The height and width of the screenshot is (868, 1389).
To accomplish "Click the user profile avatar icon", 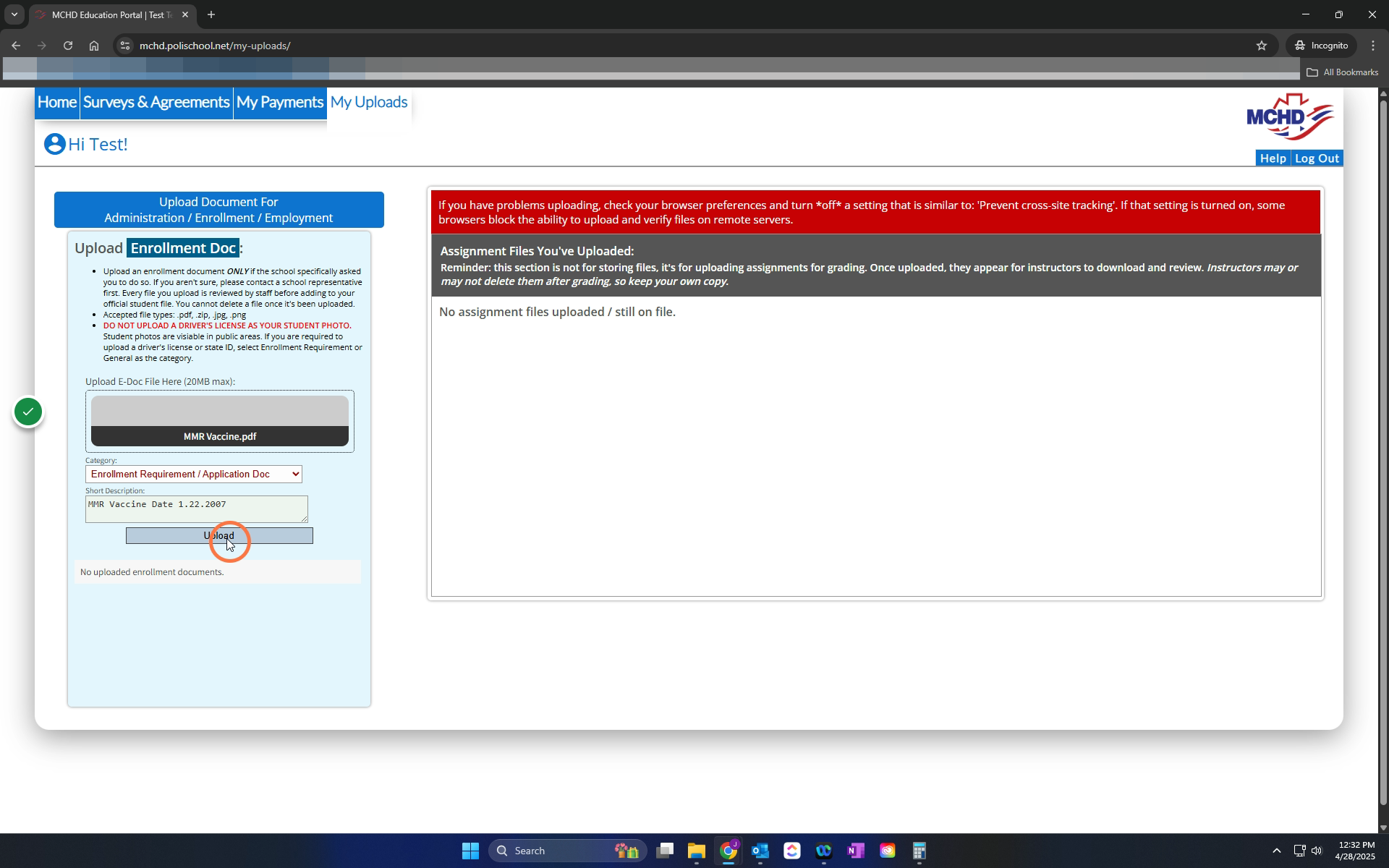I will point(54,144).
